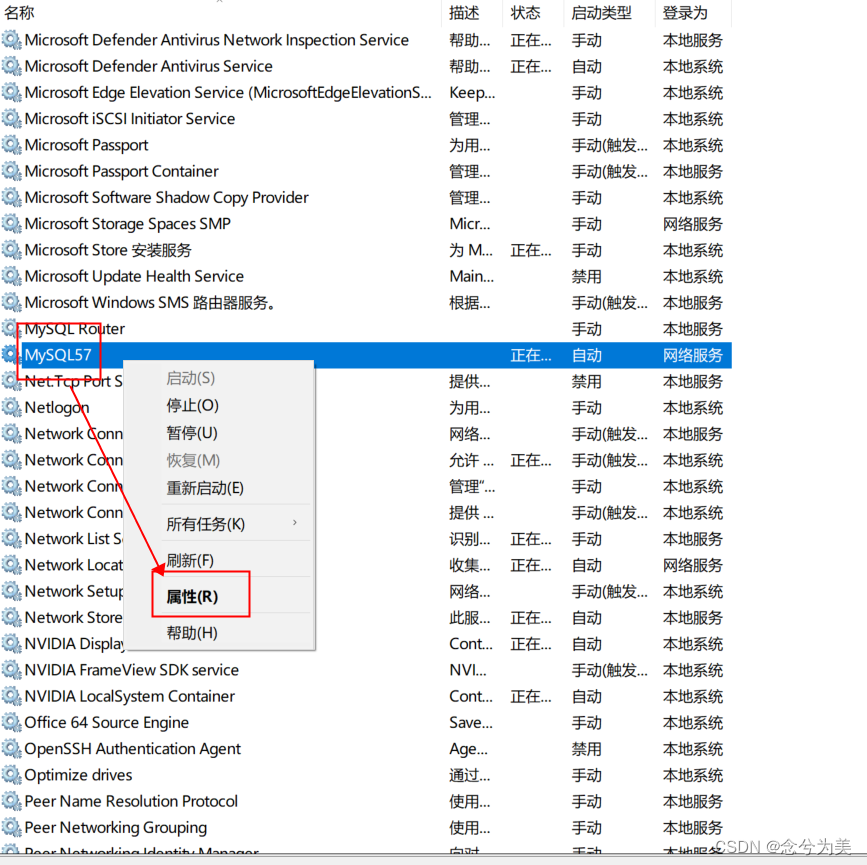Click gear icon of Microsoft Edge Elevation Service
867x865 pixels.
tap(11, 92)
